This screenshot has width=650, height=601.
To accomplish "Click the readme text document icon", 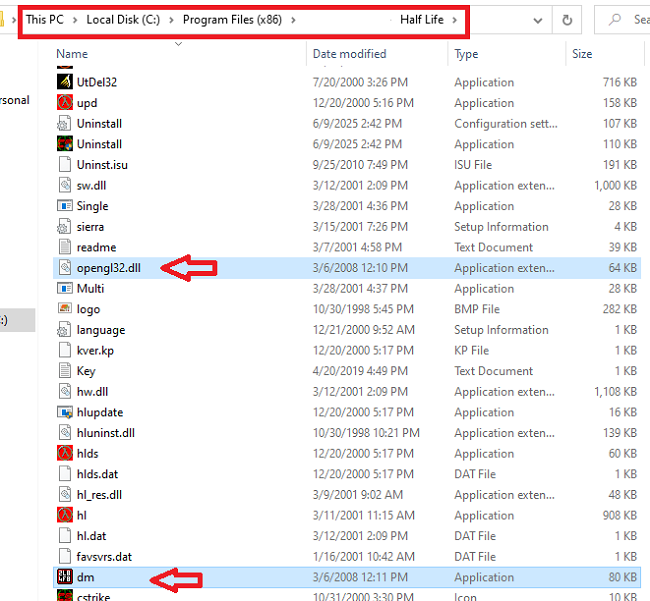I will point(65,247).
